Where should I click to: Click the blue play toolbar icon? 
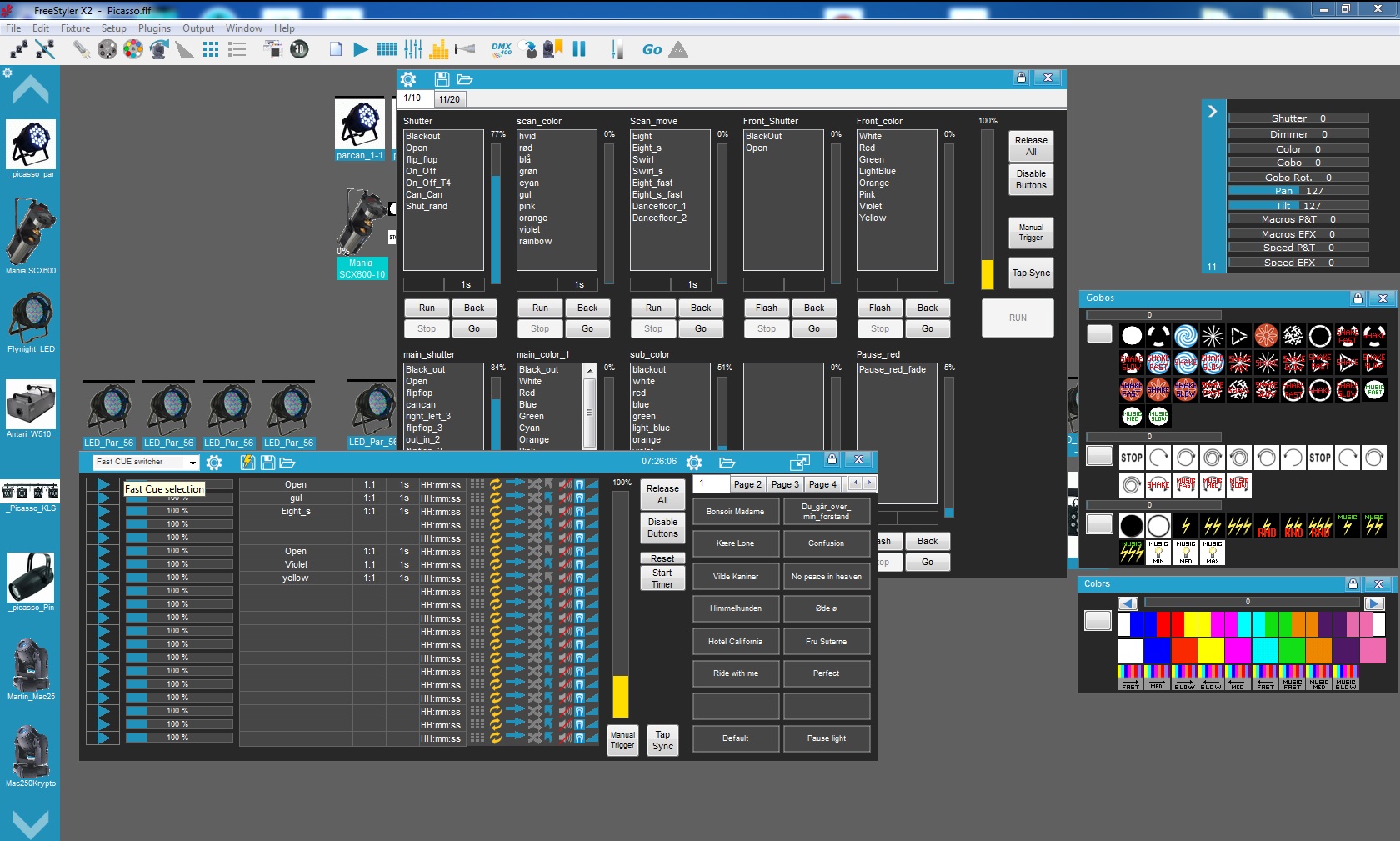(361, 49)
